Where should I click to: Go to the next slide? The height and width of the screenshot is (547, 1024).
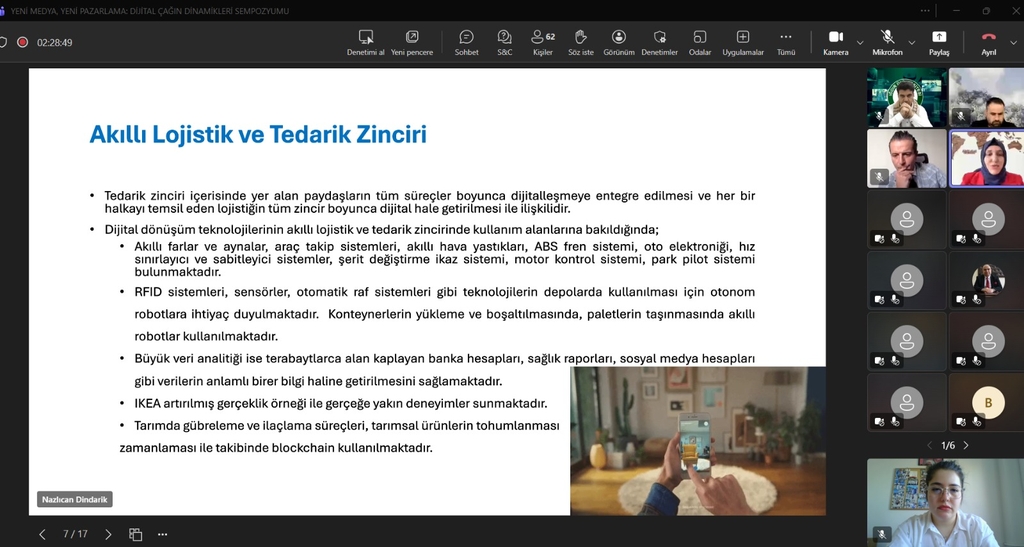108,534
